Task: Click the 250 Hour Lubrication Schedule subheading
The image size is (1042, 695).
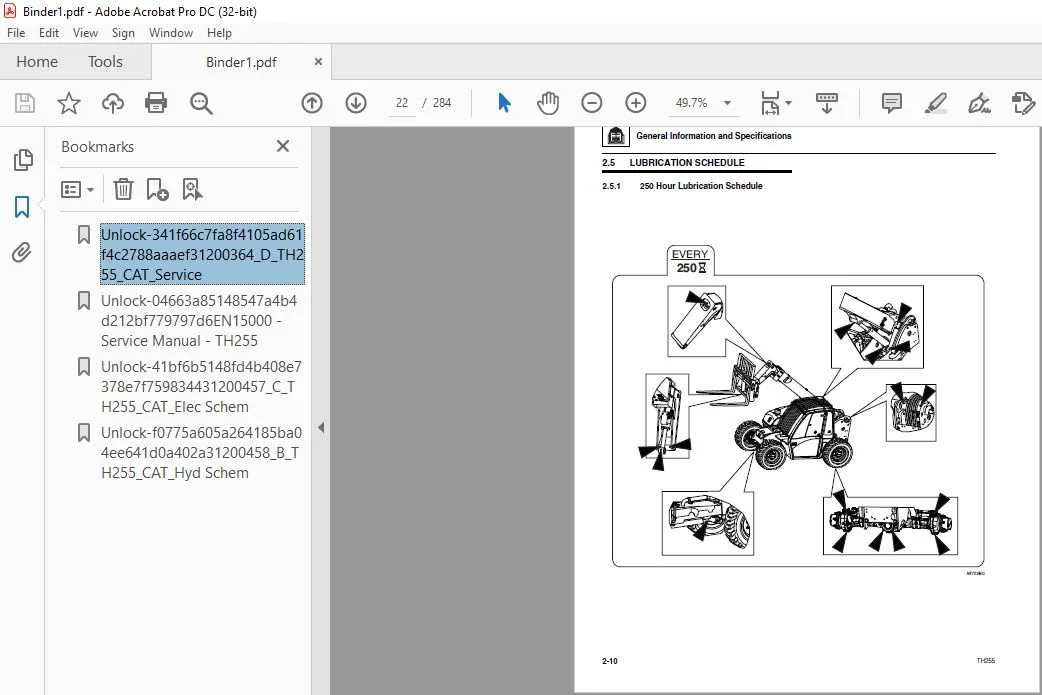Action: pos(701,186)
